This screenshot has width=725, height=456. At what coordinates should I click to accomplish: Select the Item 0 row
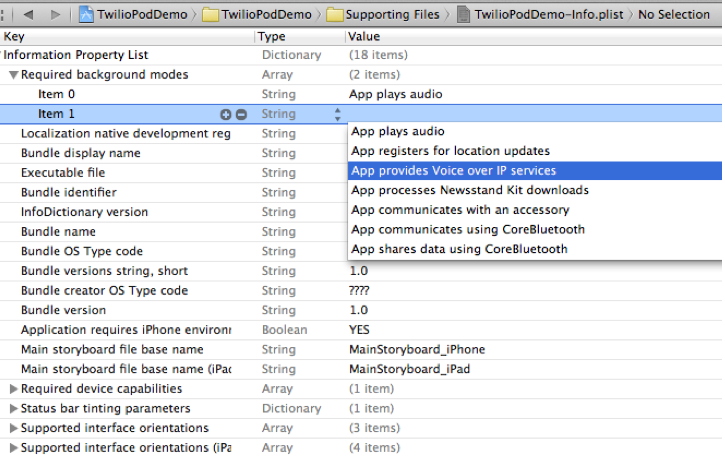point(361,94)
